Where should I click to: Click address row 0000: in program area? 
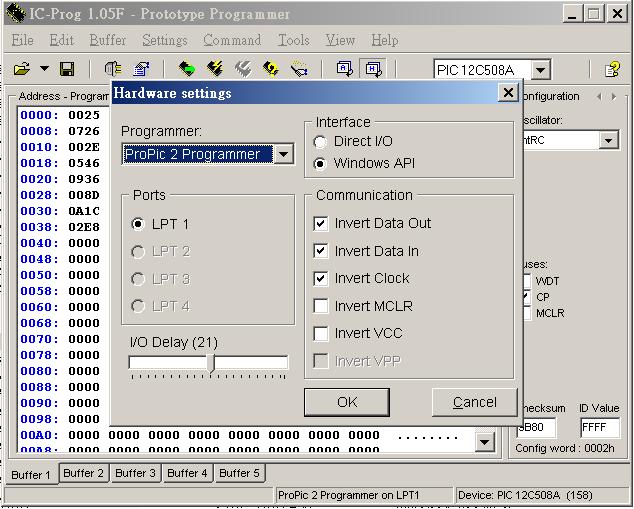point(40,115)
